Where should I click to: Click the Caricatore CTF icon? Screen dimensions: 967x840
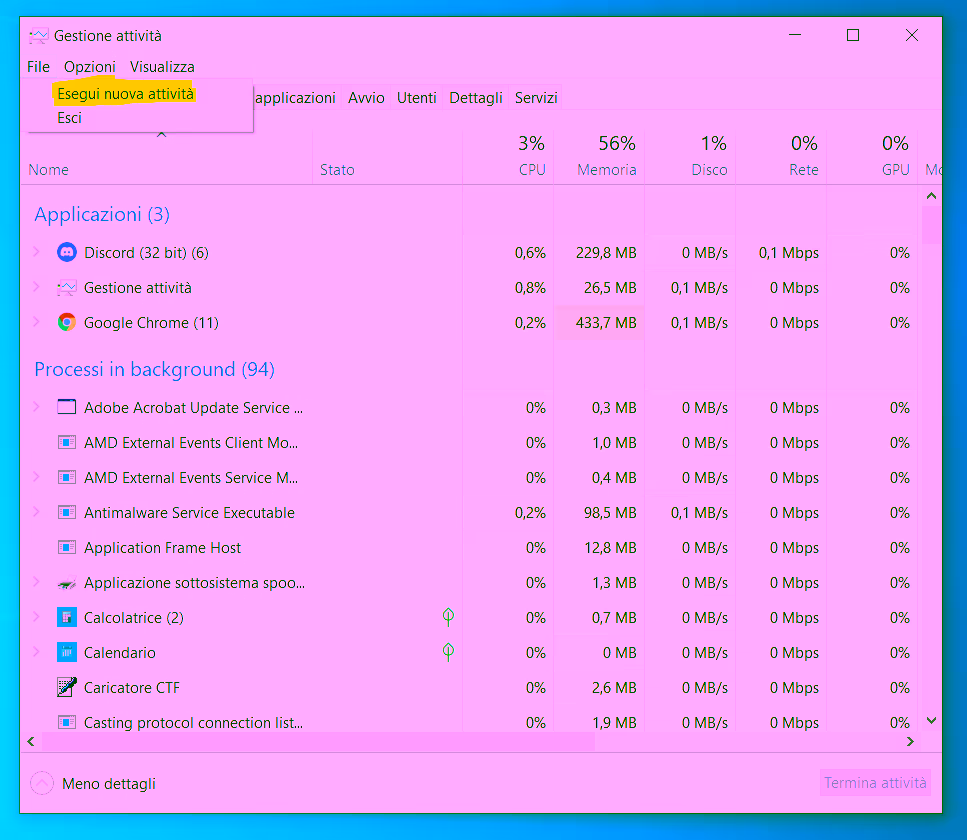tap(67, 688)
